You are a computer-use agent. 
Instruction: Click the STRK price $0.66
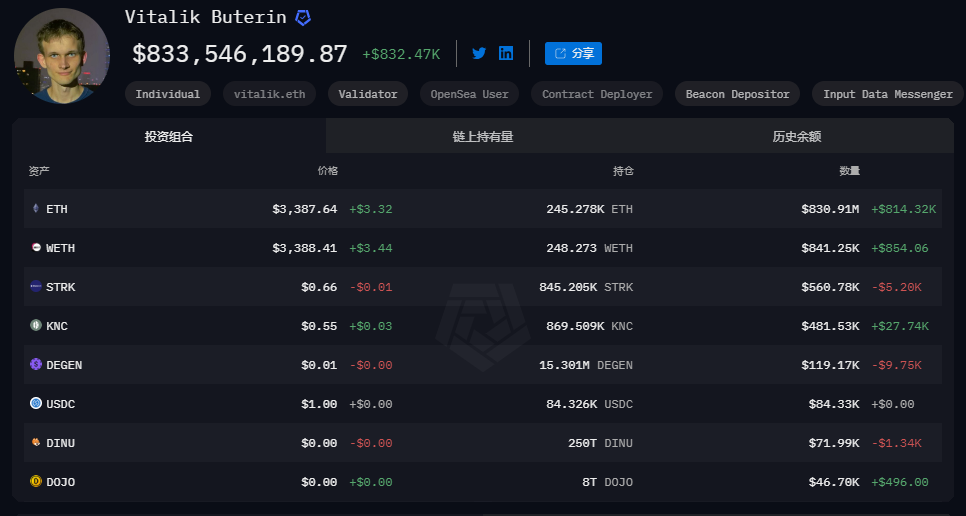click(x=319, y=287)
